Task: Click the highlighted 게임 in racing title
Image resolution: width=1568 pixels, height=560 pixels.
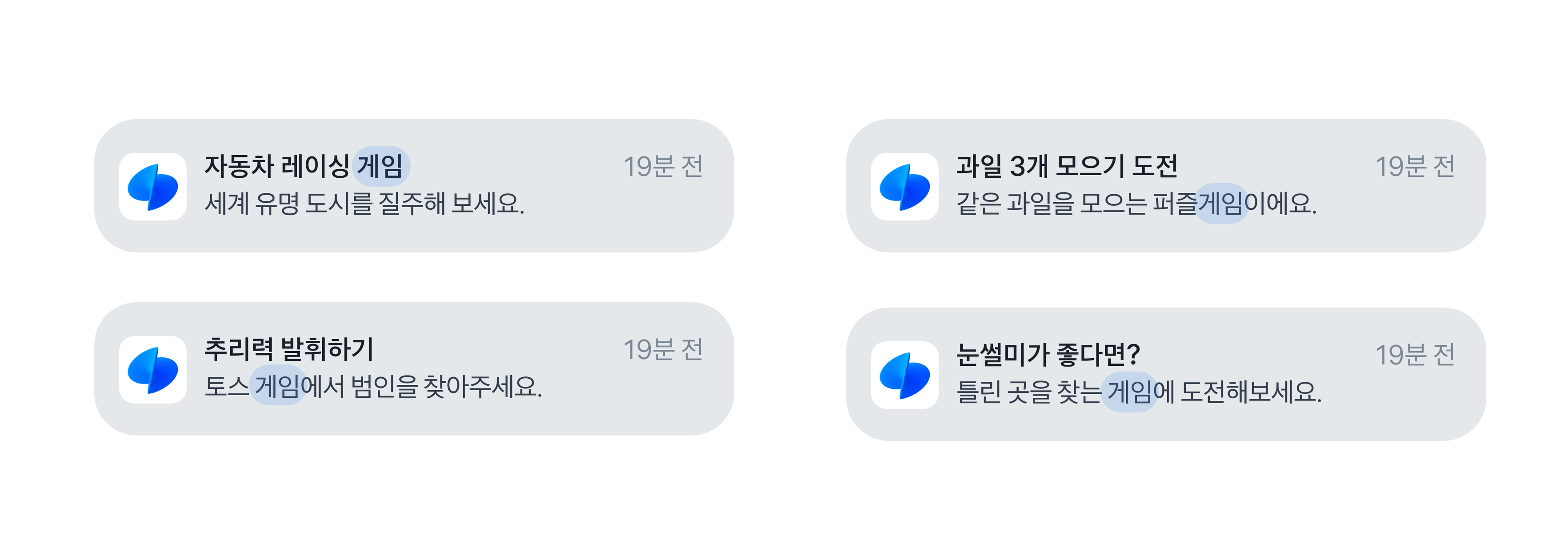Action: coord(381,166)
